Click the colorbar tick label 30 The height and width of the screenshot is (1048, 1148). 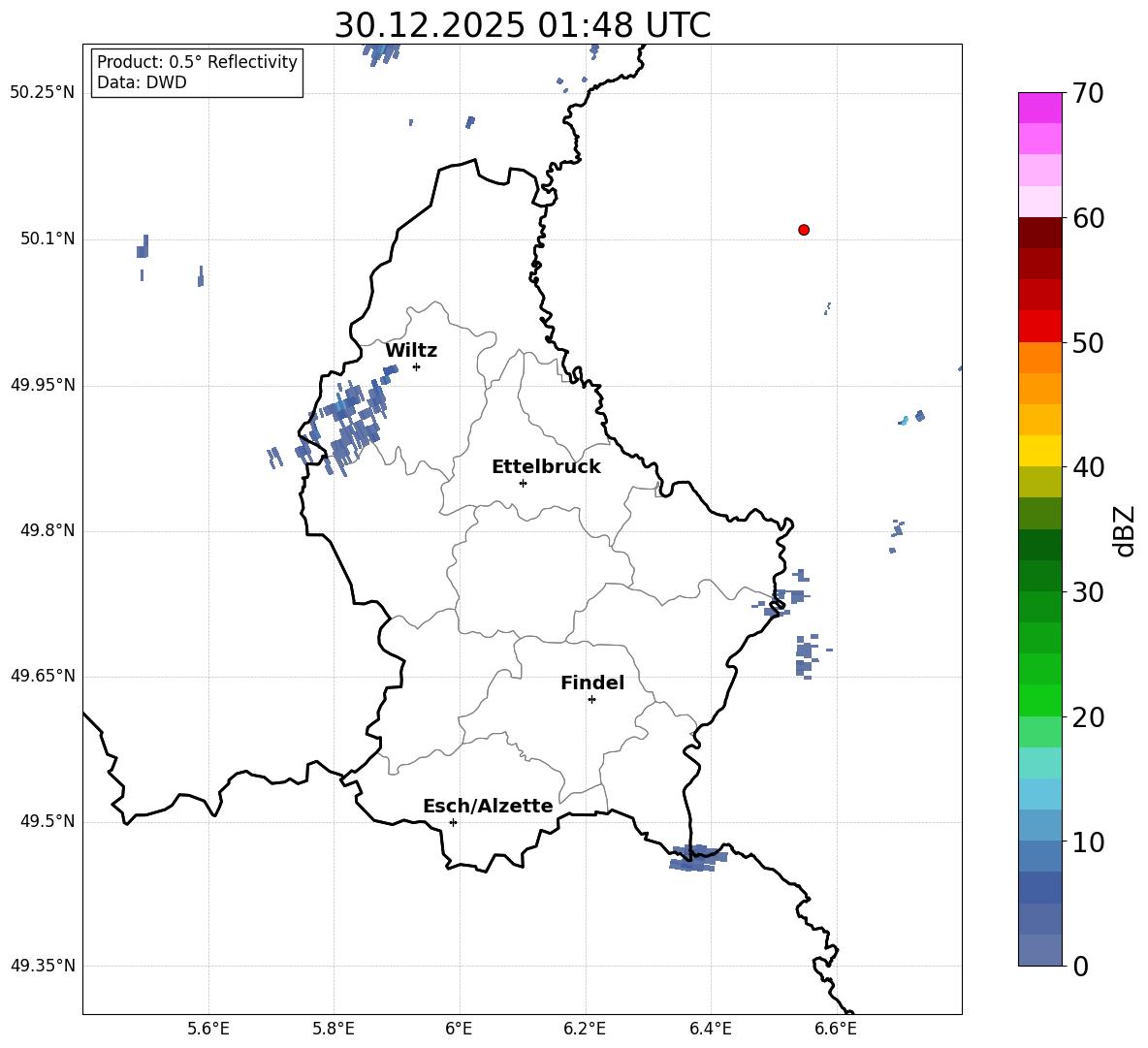coord(1088,592)
